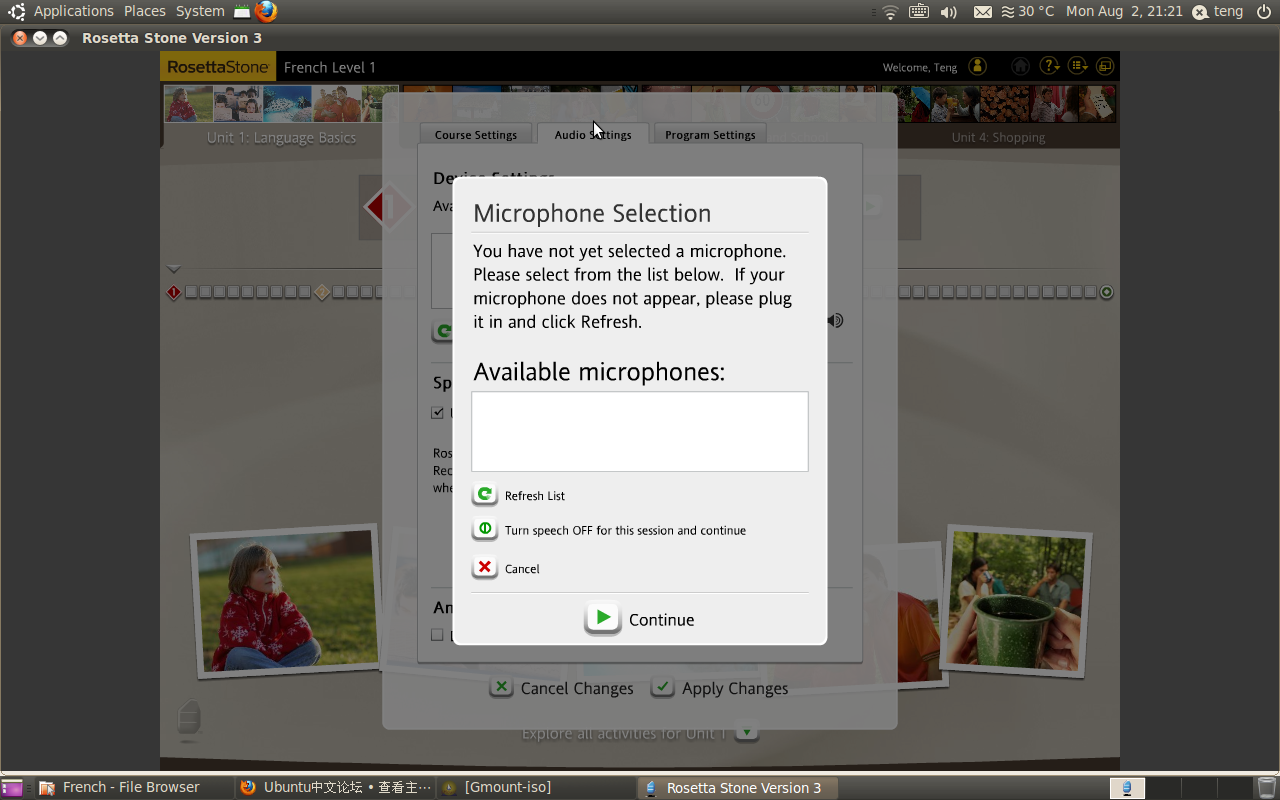Select the Available microphones list box

tap(640, 431)
